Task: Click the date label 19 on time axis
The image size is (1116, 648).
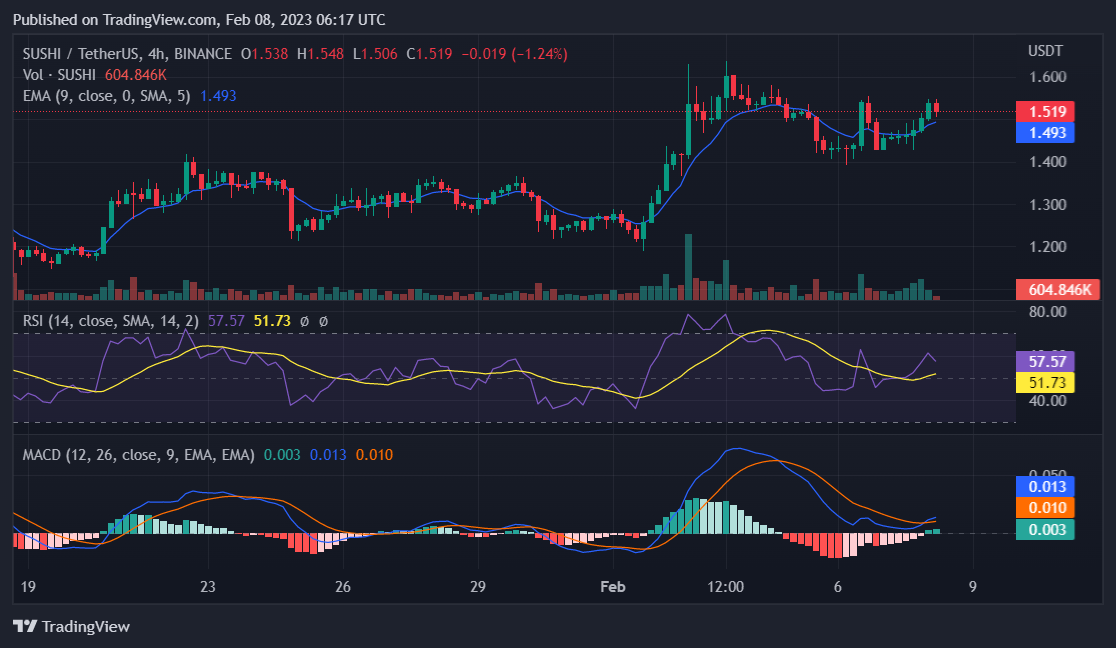Action: [28, 587]
